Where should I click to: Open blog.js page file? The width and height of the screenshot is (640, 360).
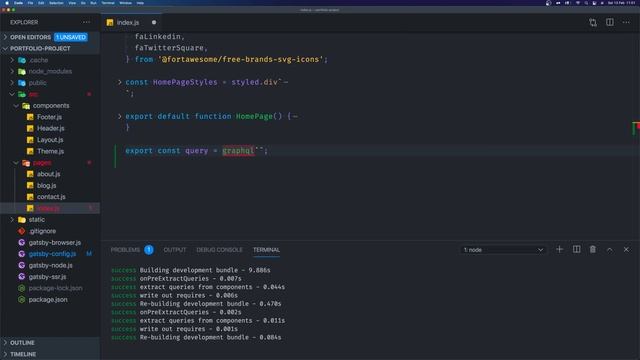coord(47,186)
